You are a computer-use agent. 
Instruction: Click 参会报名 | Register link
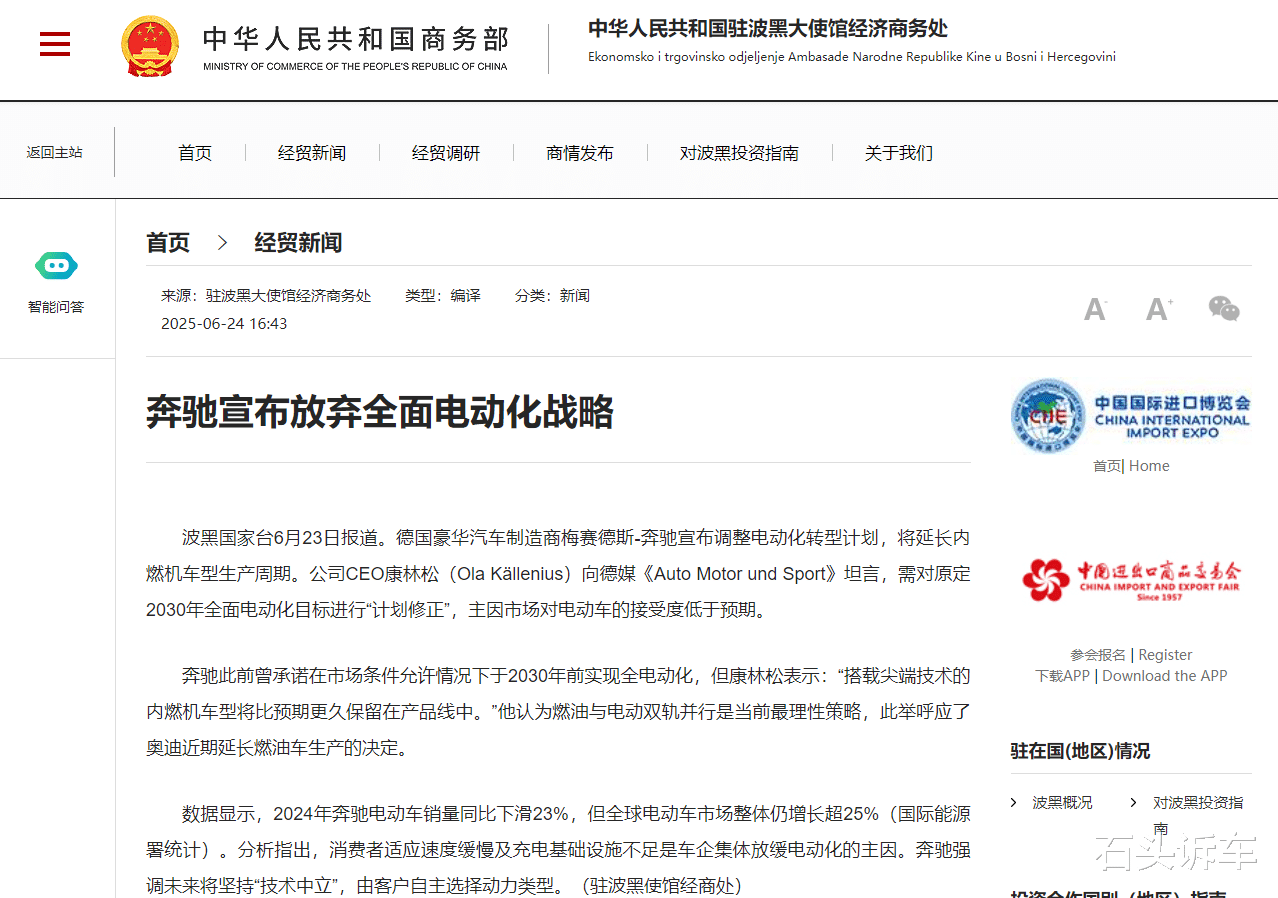1131,655
